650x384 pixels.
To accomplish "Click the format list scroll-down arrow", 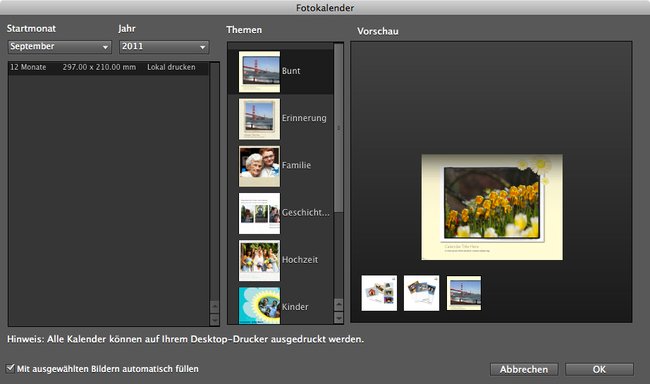I will pyautogui.click(x=215, y=320).
